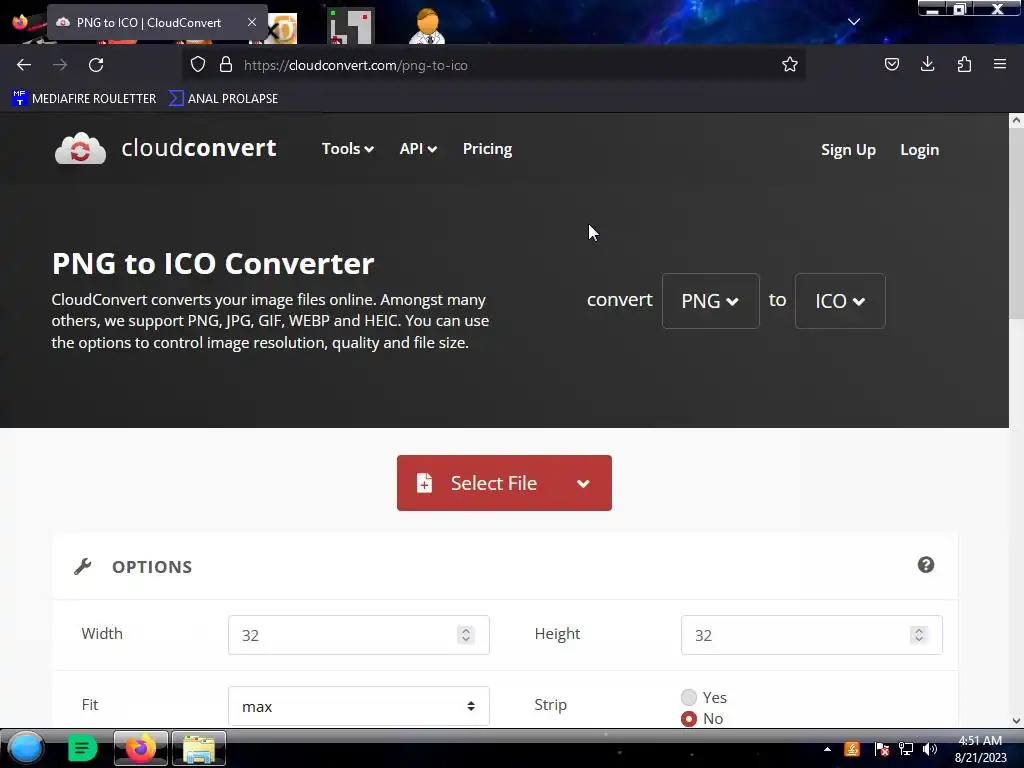Open the Firefox downloads panel
This screenshot has height=768, width=1024.
click(927, 64)
